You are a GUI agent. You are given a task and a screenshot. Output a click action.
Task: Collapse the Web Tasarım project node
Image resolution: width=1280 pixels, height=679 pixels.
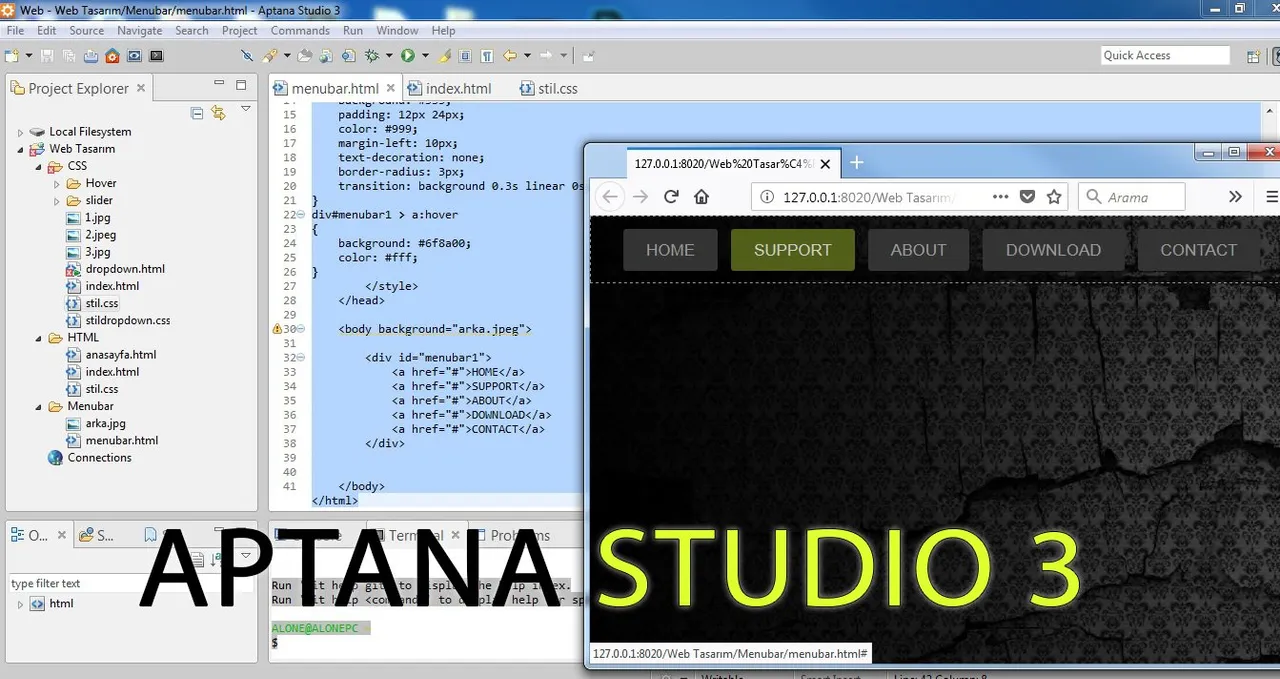click(x=20, y=149)
